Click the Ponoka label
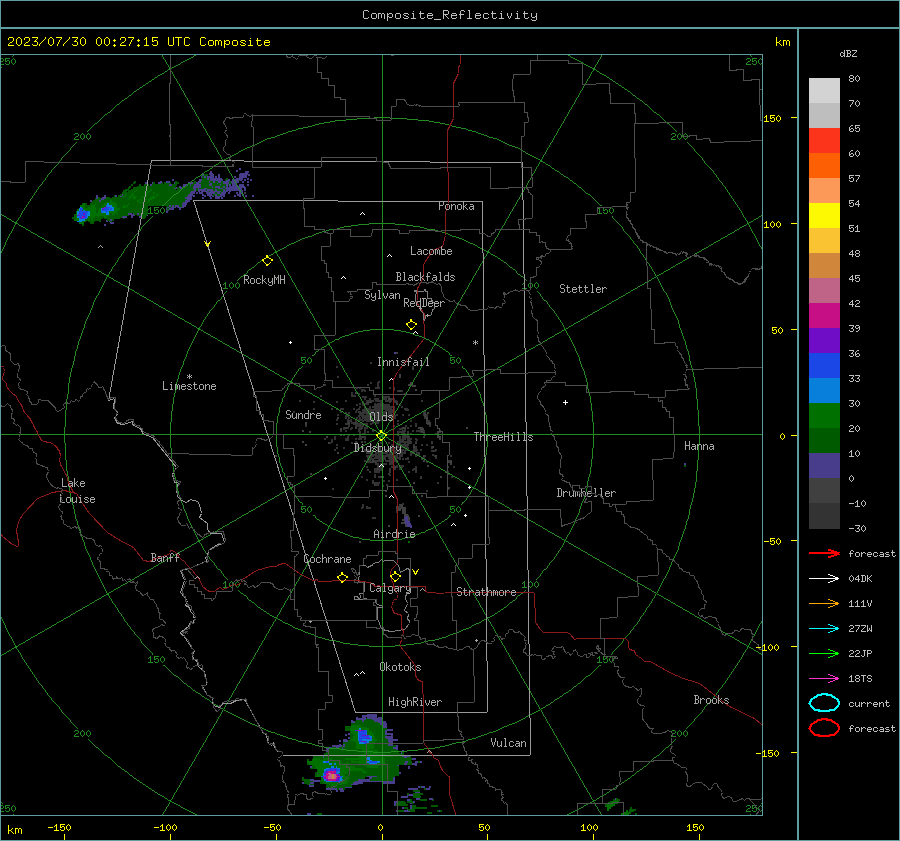The width and height of the screenshot is (900, 841). click(x=456, y=207)
